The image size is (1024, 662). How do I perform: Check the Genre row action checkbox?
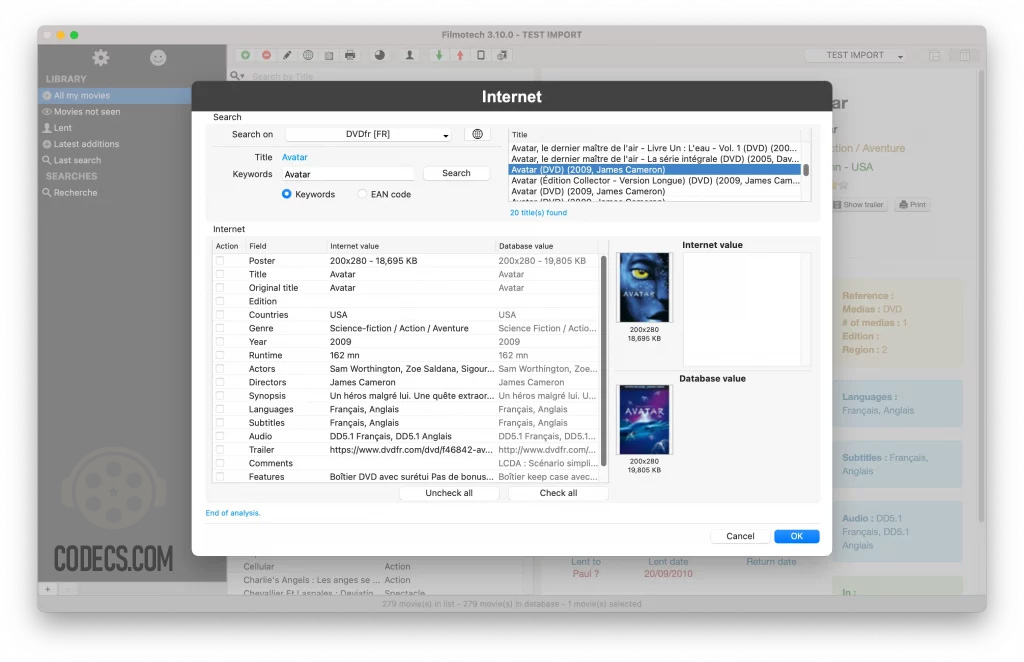click(220, 328)
